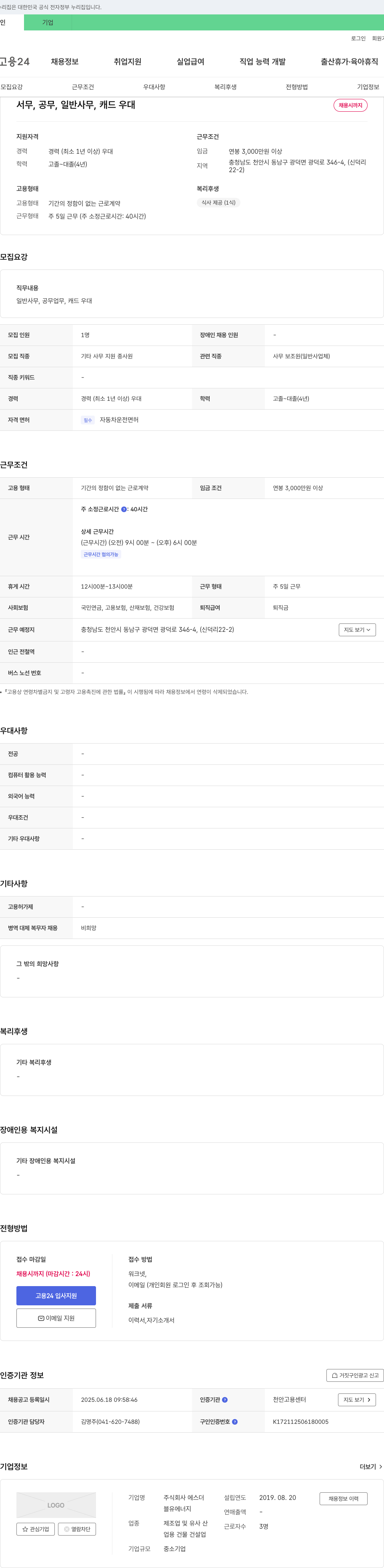Click the 3명 employee count value
This screenshot has height=1568, width=384.
coord(264,1527)
